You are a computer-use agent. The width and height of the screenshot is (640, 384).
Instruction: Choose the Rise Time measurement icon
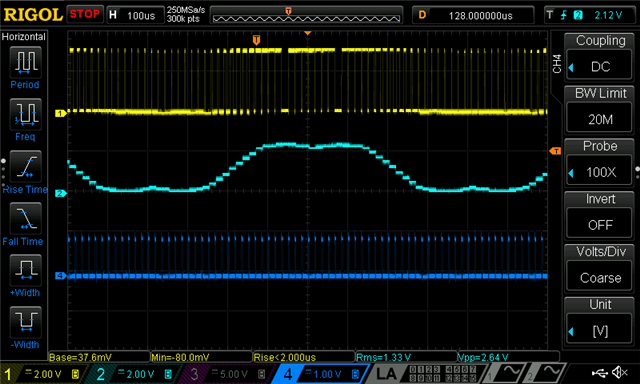(x=25, y=166)
